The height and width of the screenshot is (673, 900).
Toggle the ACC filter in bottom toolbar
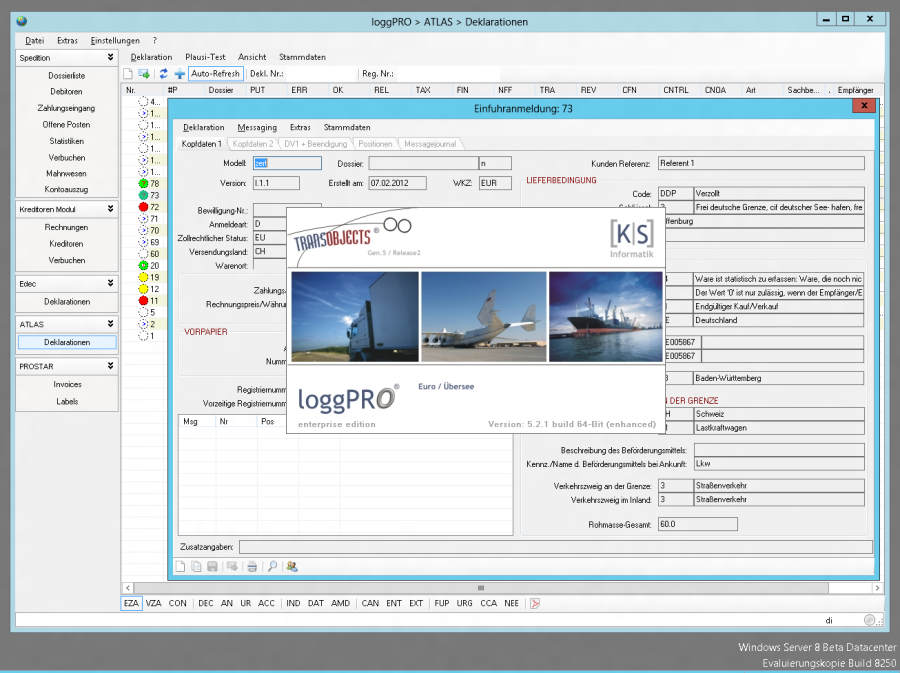point(266,603)
